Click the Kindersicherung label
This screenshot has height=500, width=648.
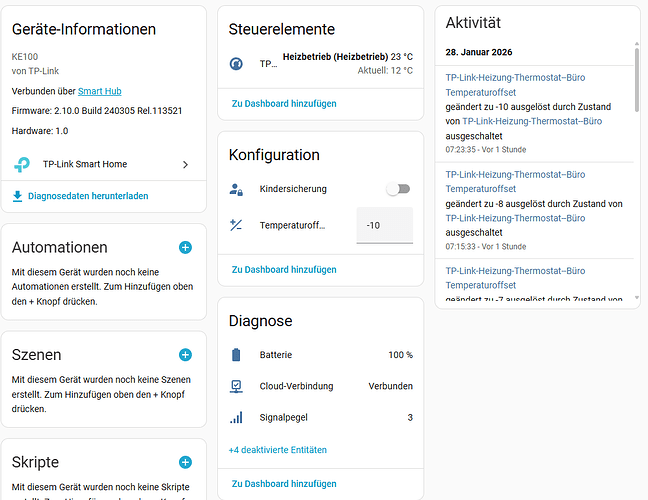(293, 189)
